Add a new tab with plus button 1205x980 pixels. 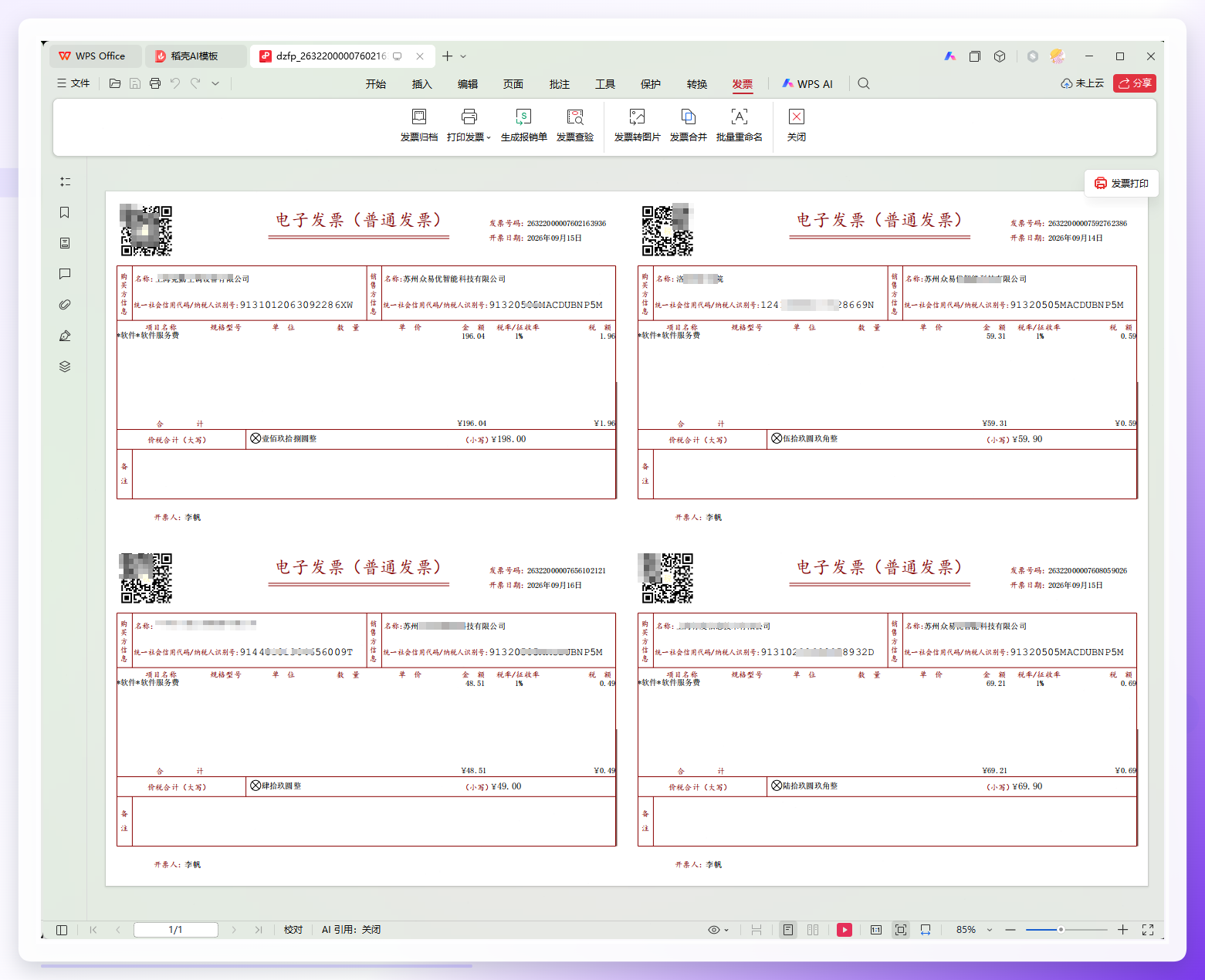pyautogui.click(x=447, y=56)
